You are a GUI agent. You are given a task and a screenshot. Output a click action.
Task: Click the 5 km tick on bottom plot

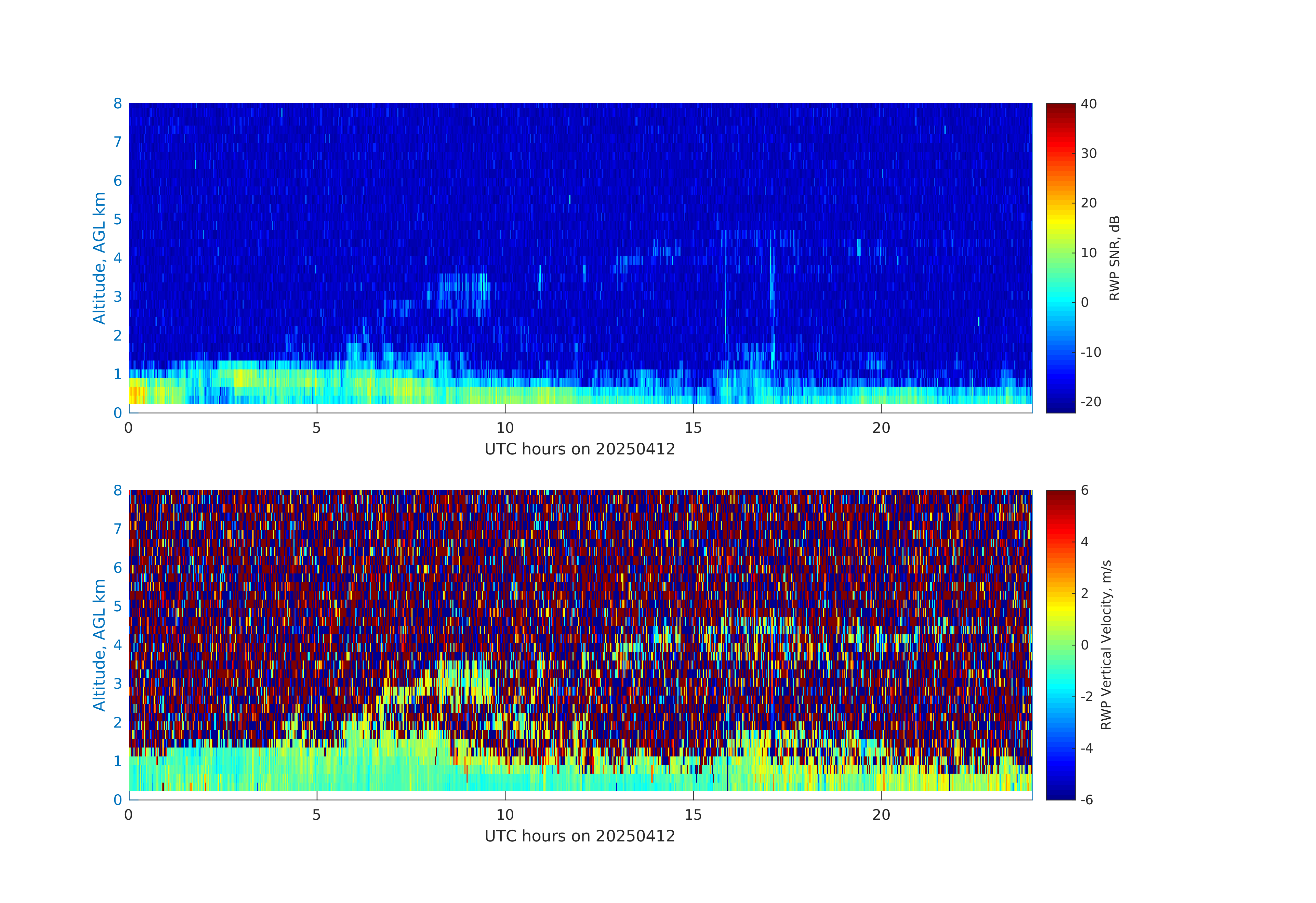118,606
